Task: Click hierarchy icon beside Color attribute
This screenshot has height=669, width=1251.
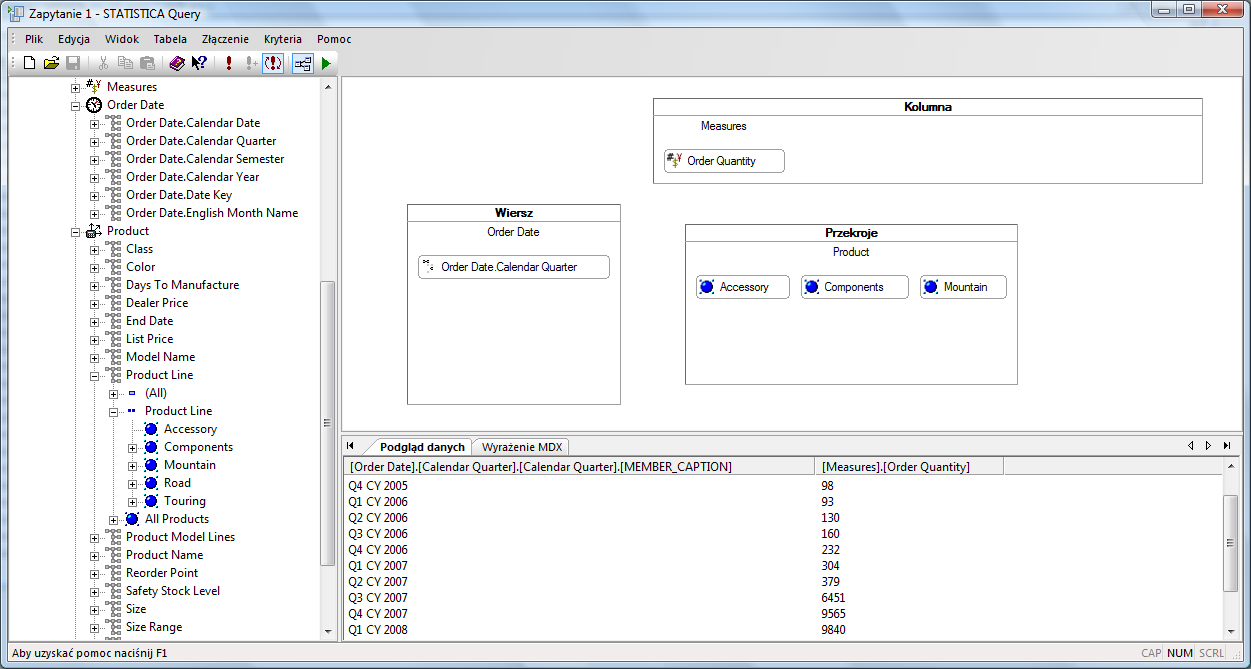Action: [x=113, y=267]
